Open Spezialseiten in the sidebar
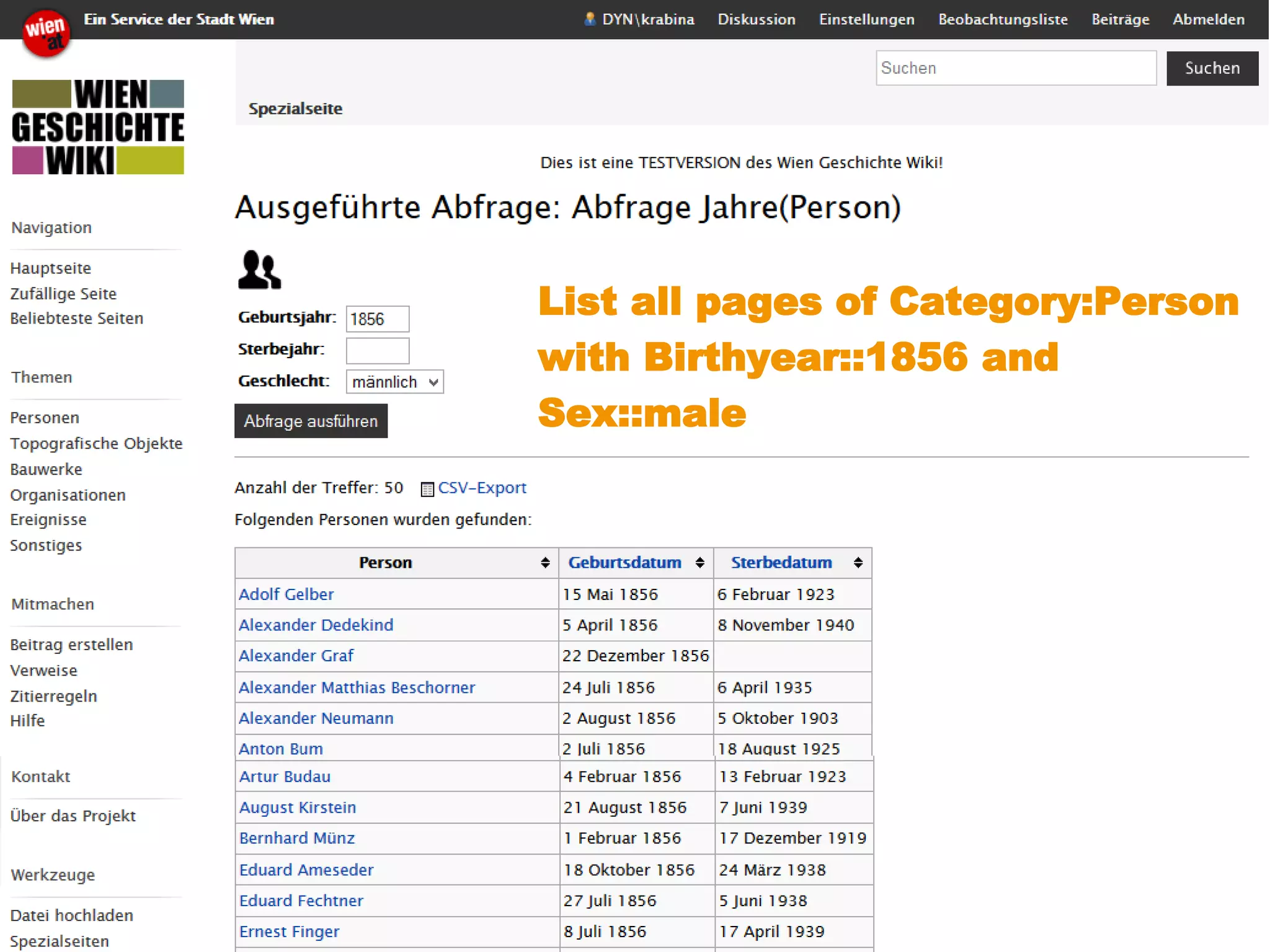 [60, 941]
